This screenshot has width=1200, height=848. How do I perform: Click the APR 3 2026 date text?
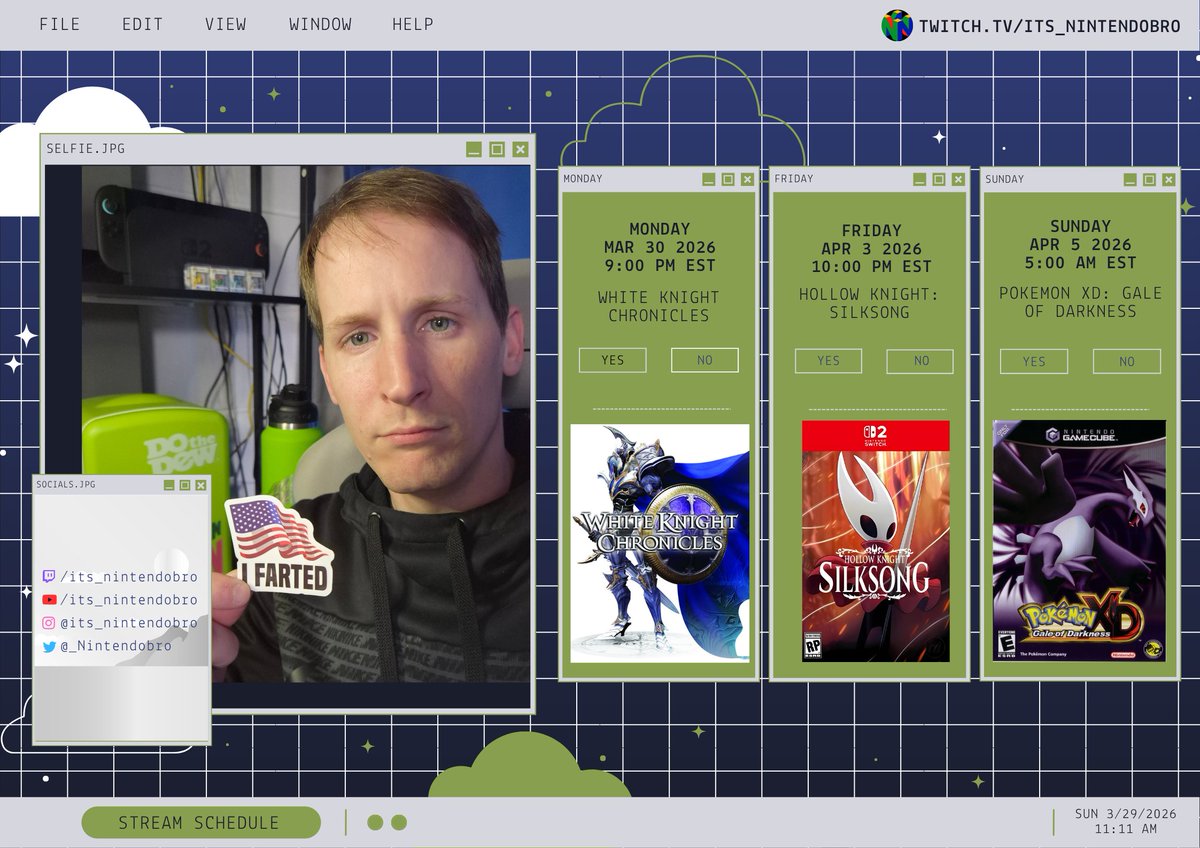tap(871, 249)
